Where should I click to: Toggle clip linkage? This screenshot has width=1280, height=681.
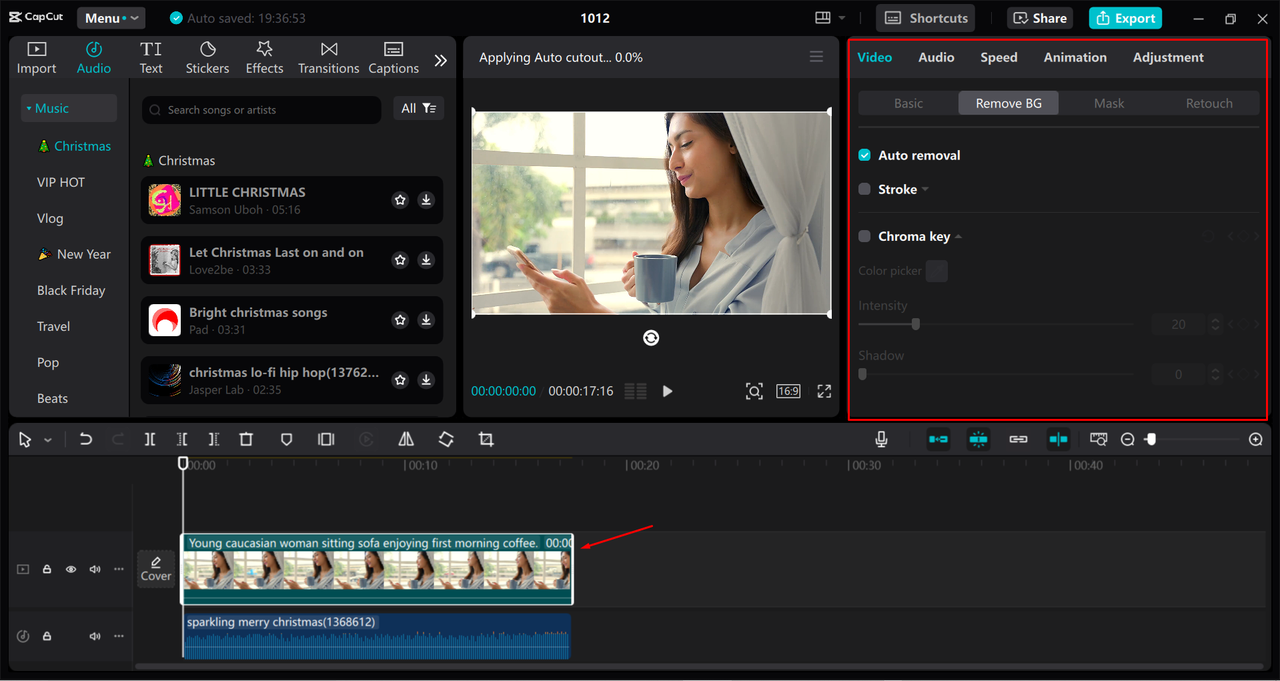(x=1018, y=439)
